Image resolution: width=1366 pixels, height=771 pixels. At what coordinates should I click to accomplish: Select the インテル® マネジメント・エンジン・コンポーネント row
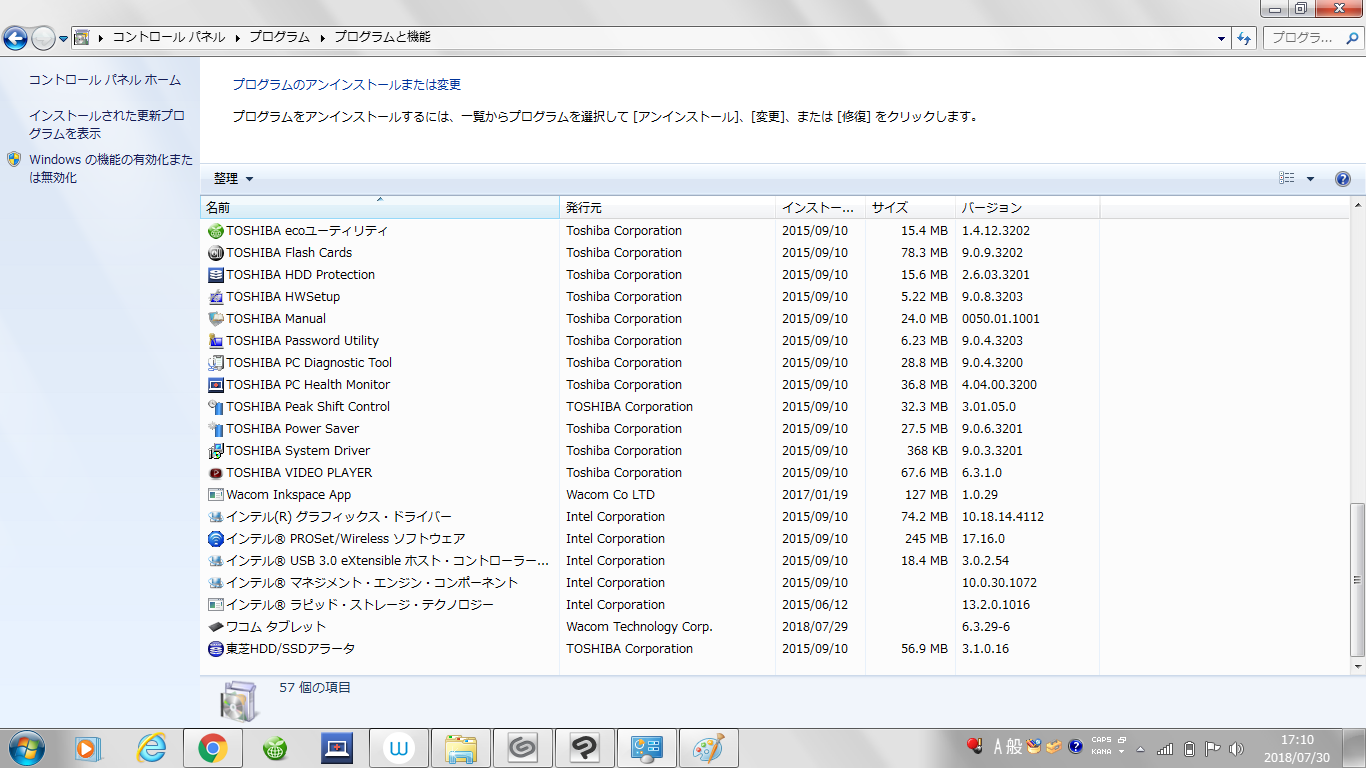(x=650, y=583)
